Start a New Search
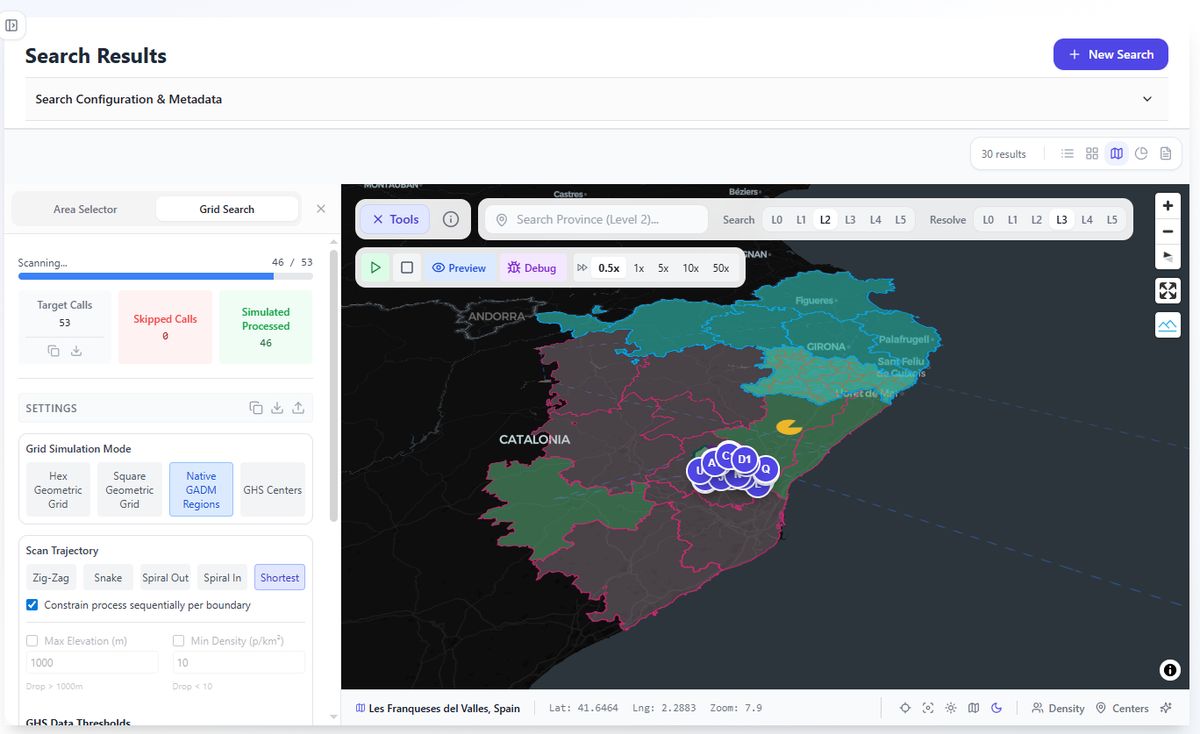The height and width of the screenshot is (734, 1200). point(1110,54)
